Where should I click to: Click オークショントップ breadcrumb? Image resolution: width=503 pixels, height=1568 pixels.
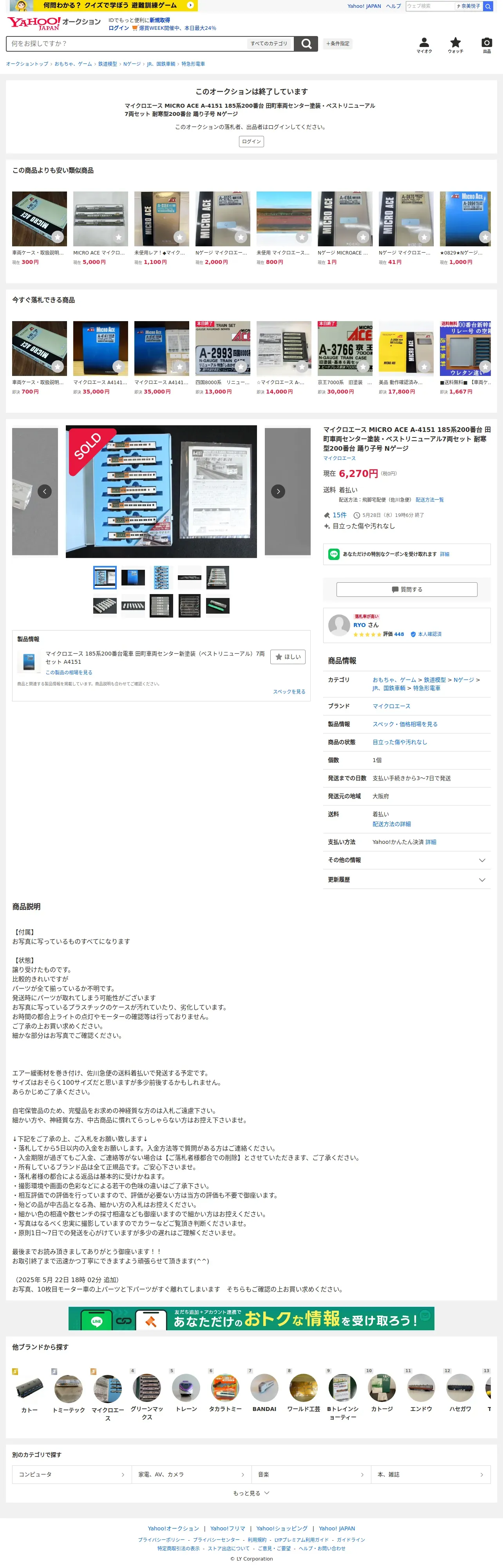27,64
